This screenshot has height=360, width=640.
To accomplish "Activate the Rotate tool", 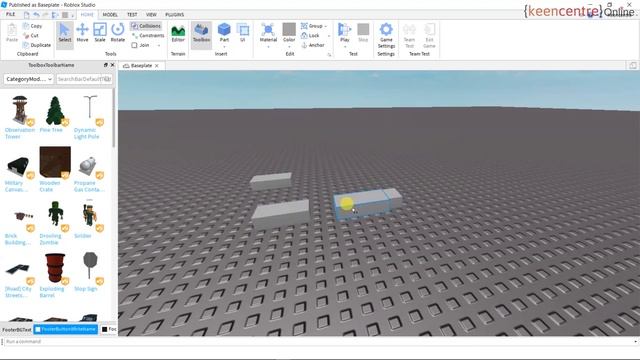I will click(118, 33).
